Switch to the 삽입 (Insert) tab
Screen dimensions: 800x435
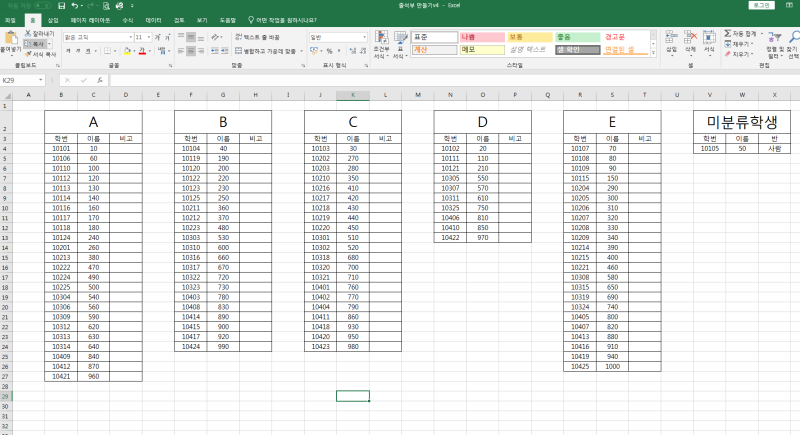(53, 20)
